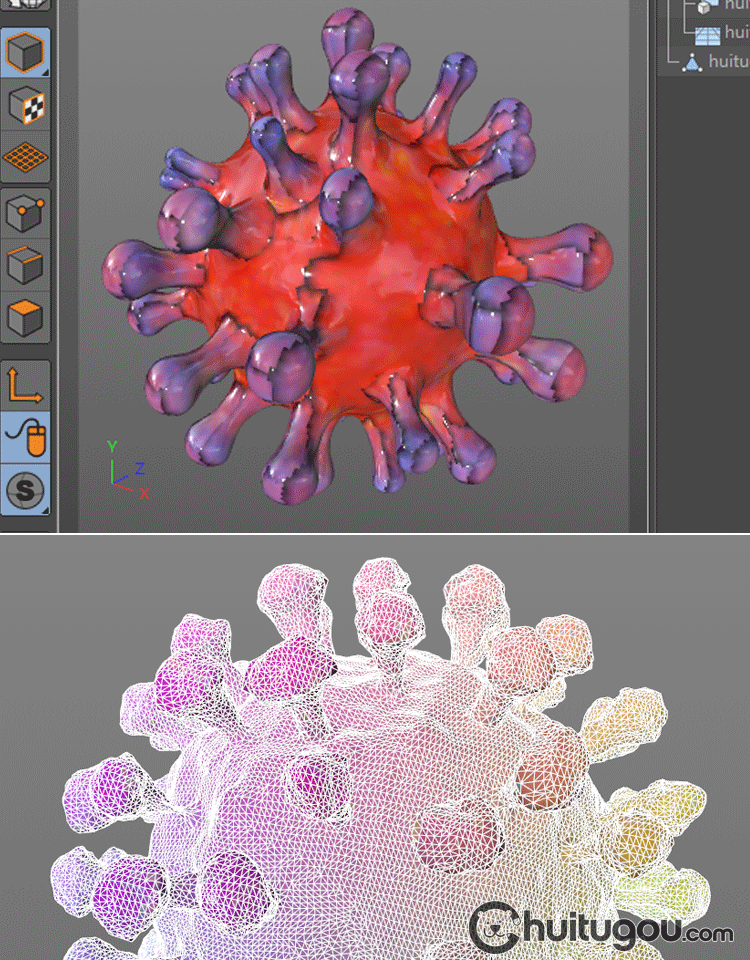Viewport: 750px width, 960px height.
Task: Select Edges mode cube icon
Action: coord(25,264)
